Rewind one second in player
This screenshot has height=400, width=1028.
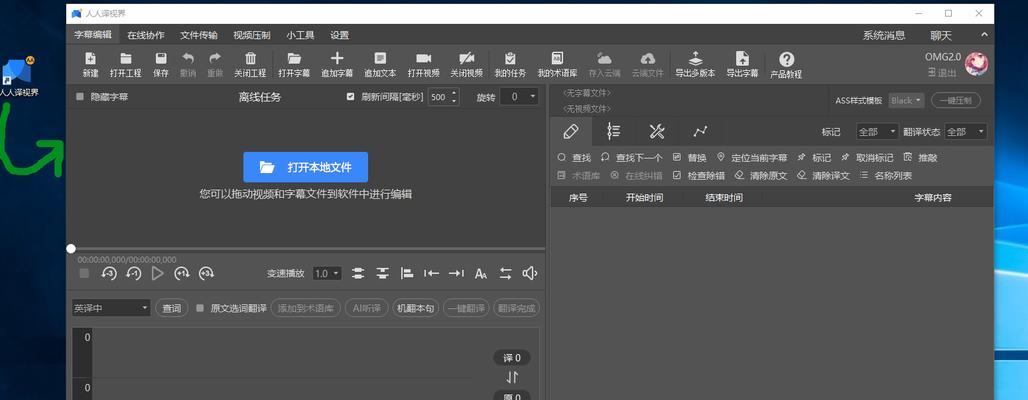134,273
